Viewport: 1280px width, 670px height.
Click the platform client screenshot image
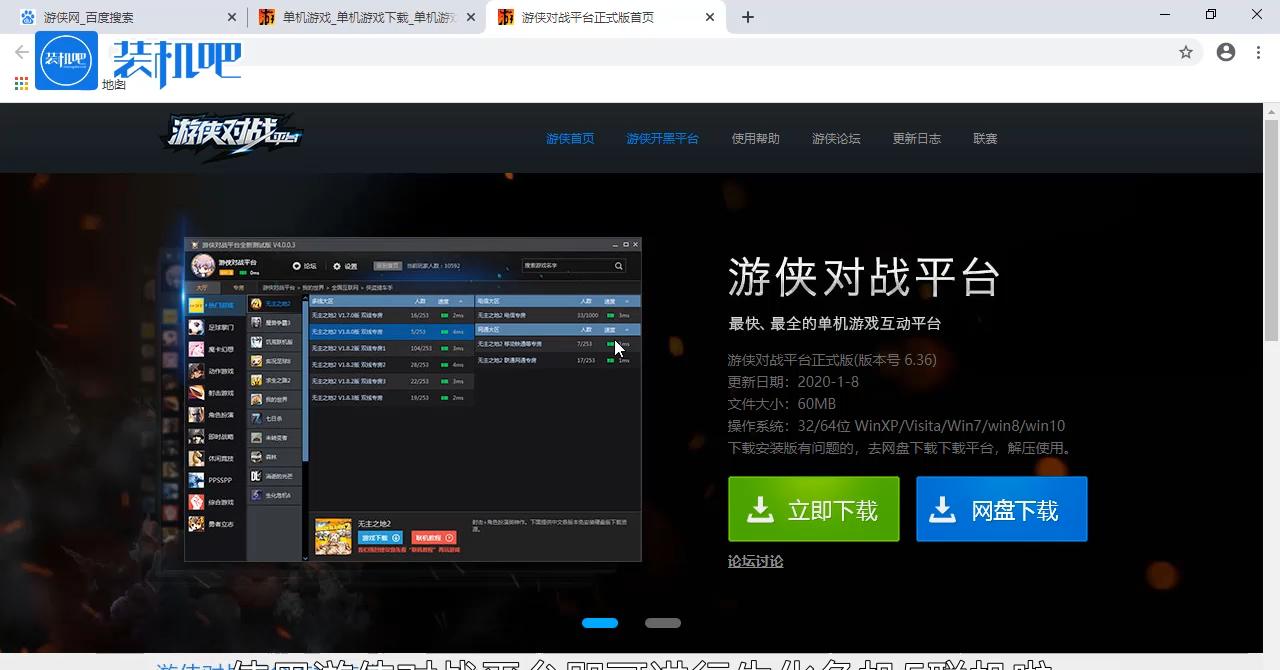(x=413, y=399)
